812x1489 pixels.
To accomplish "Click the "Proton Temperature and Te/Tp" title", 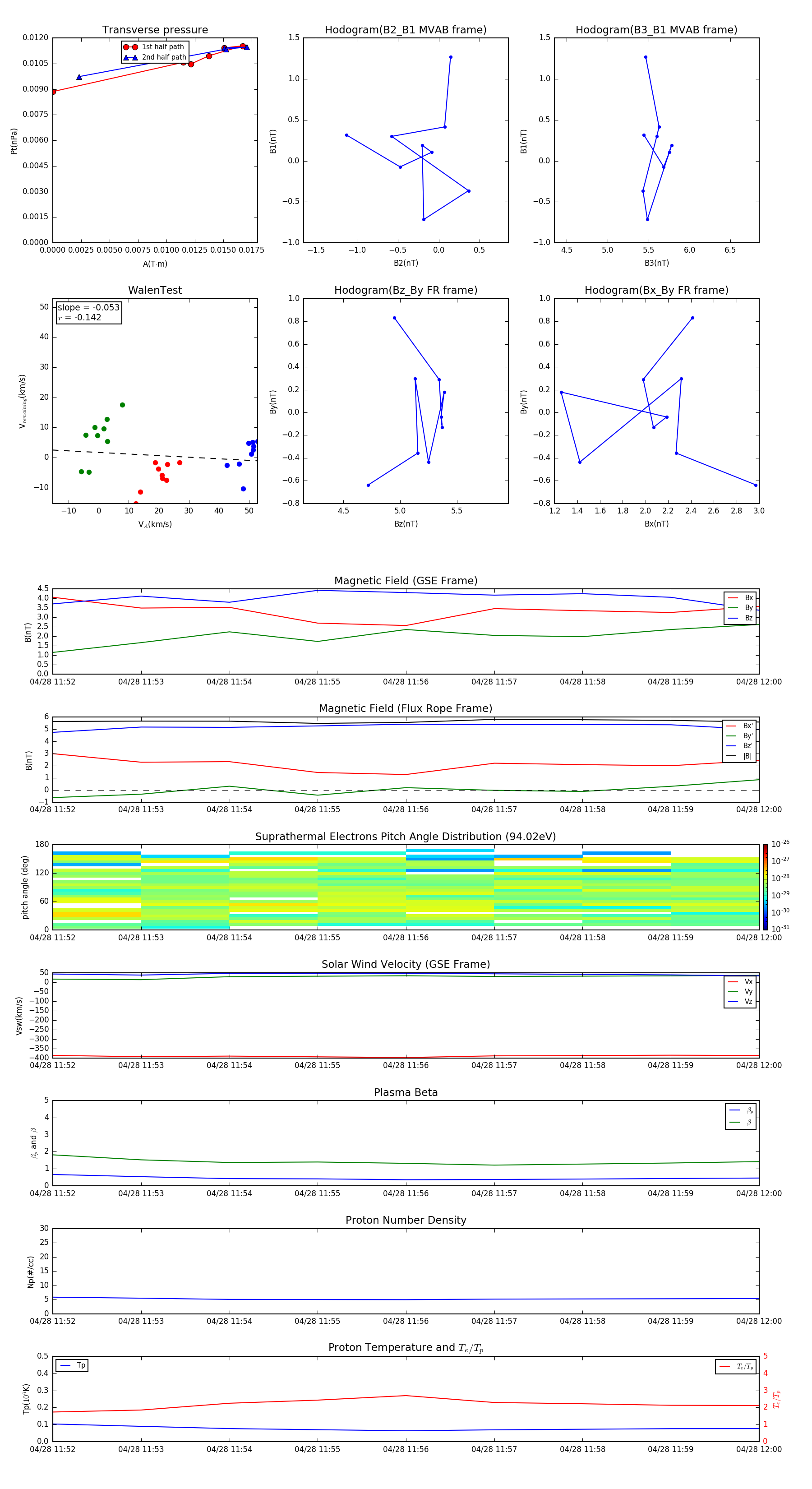I will click(406, 1348).
